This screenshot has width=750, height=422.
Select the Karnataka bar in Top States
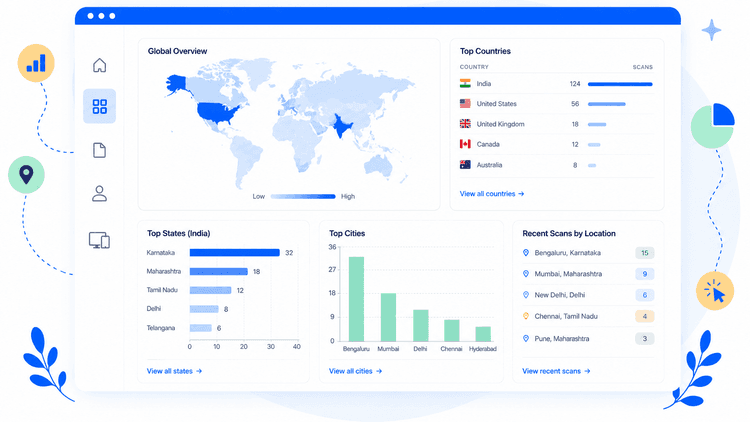tap(234, 253)
